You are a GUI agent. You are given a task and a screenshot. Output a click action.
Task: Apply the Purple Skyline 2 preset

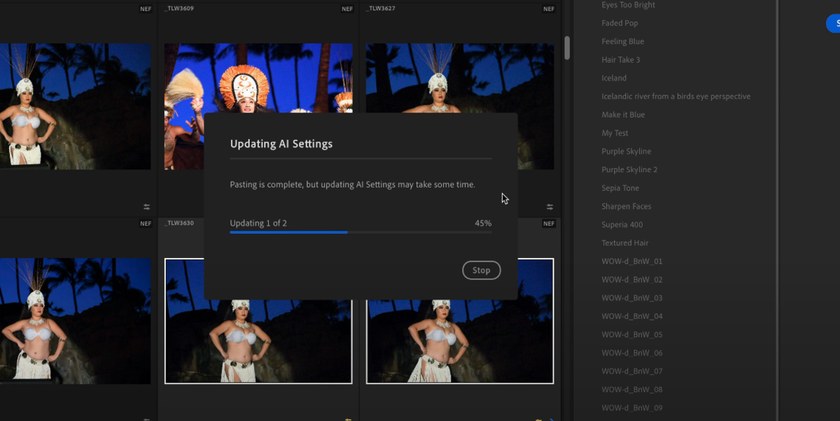pos(629,169)
